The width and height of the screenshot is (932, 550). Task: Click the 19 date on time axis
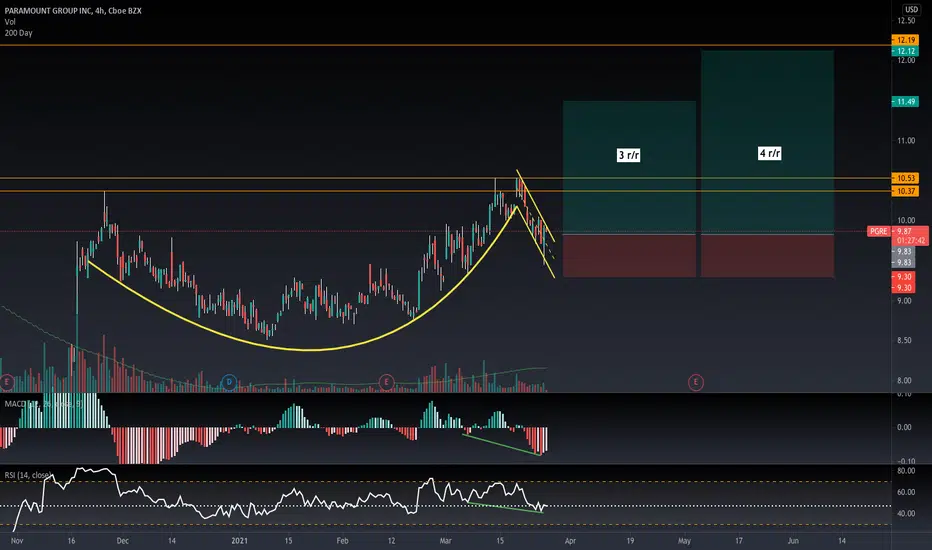630,541
